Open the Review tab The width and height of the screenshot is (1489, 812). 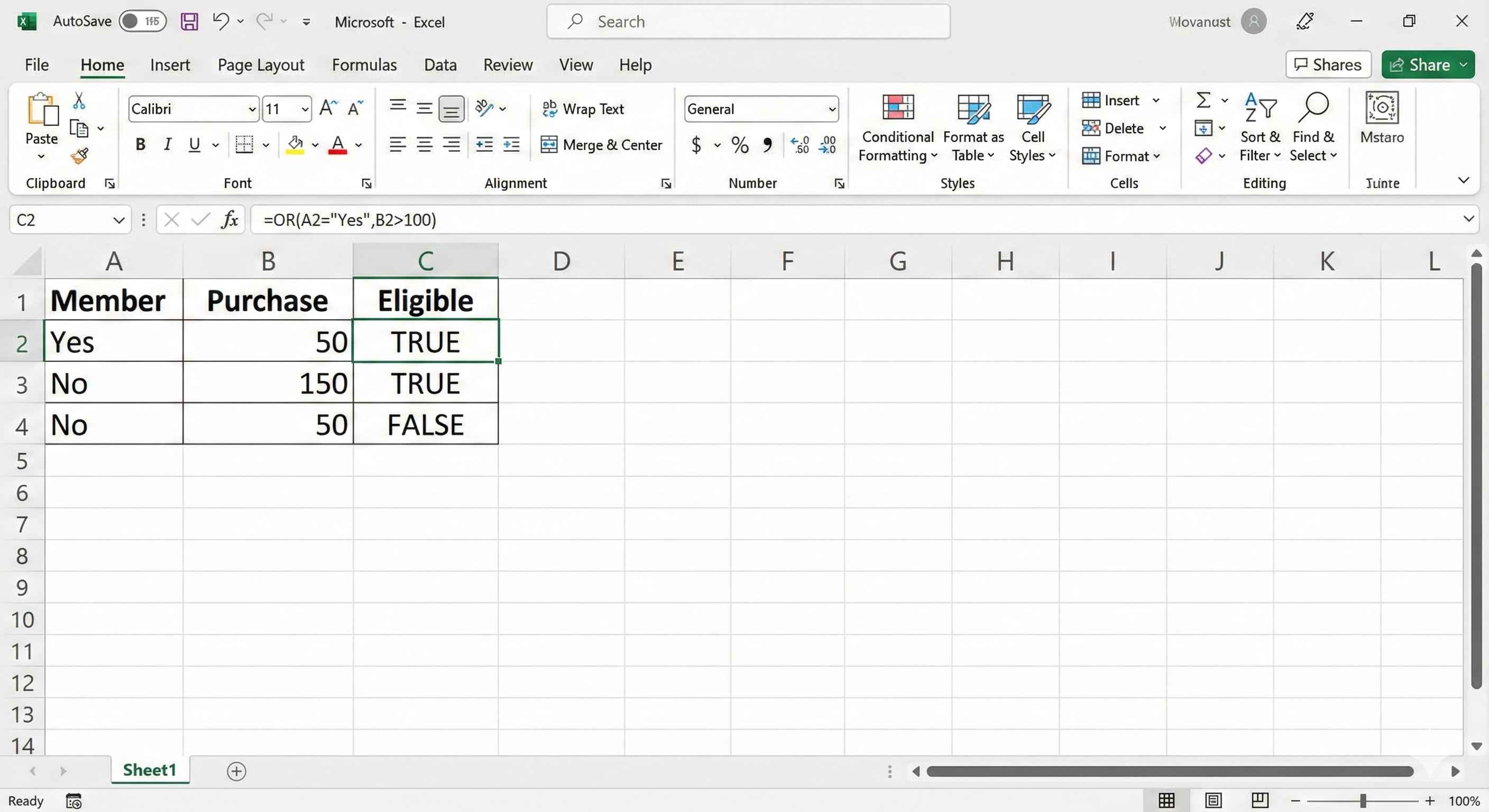pyautogui.click(x=508, y=64)
